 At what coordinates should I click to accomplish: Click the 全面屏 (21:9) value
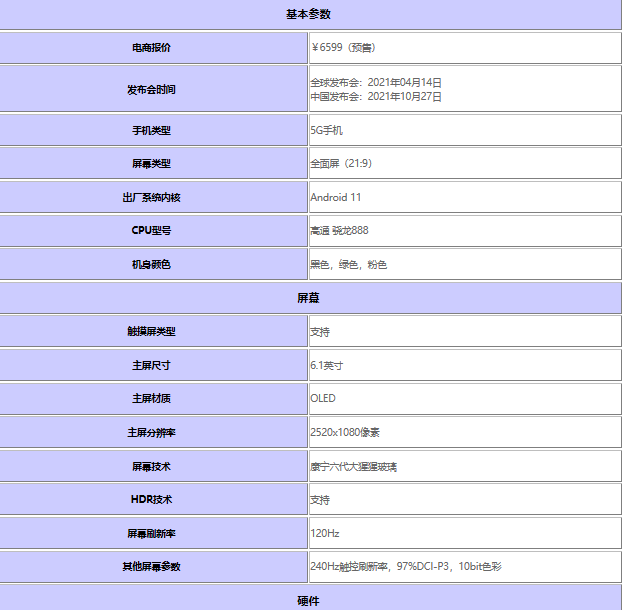(x=341, y=163)
